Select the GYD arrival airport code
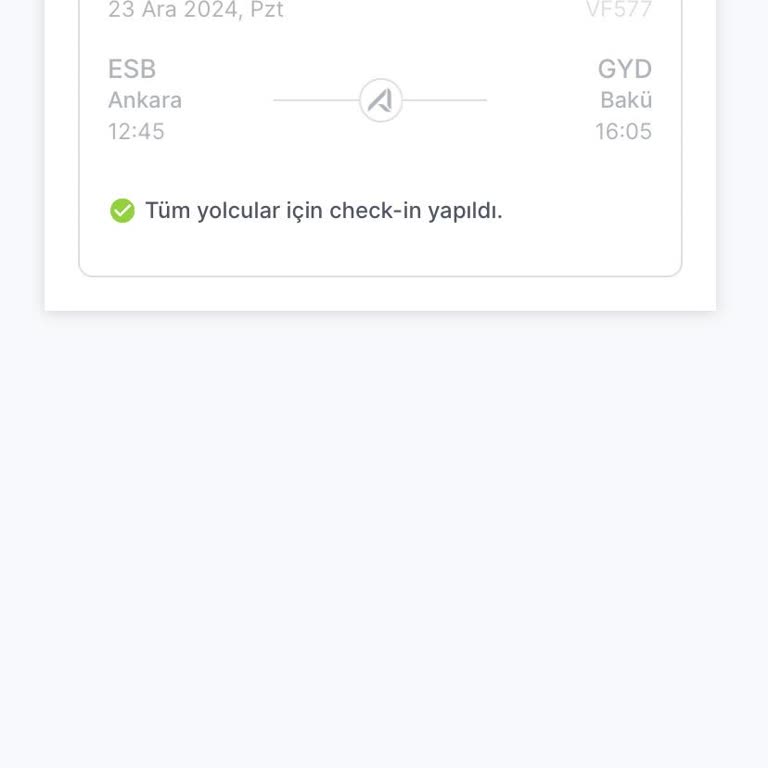The image size is (768, 768). (624, 69)
